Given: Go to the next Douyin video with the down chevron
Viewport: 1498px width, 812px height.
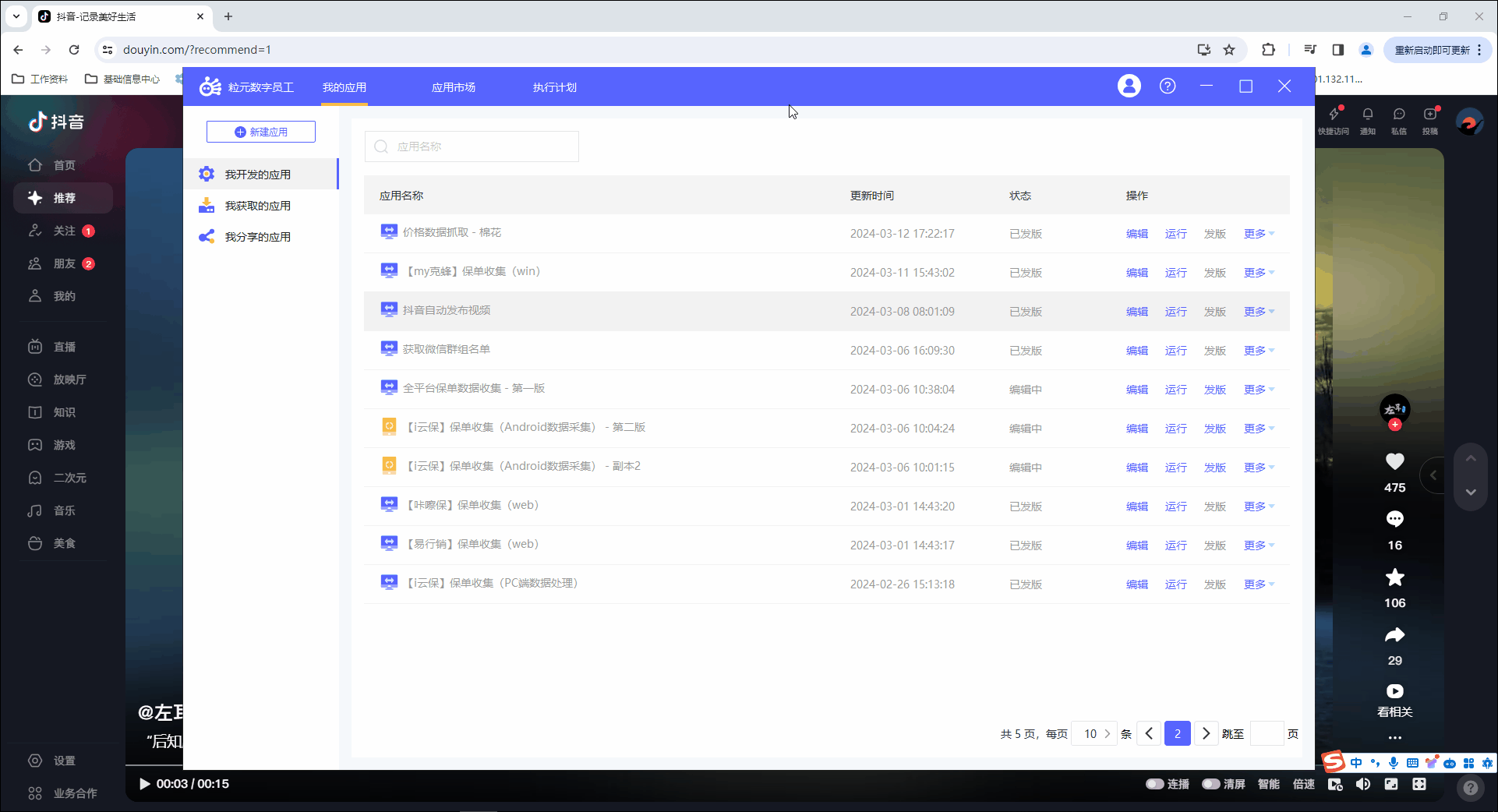Looking at the screenshot, I should (x=1471, y=492).
